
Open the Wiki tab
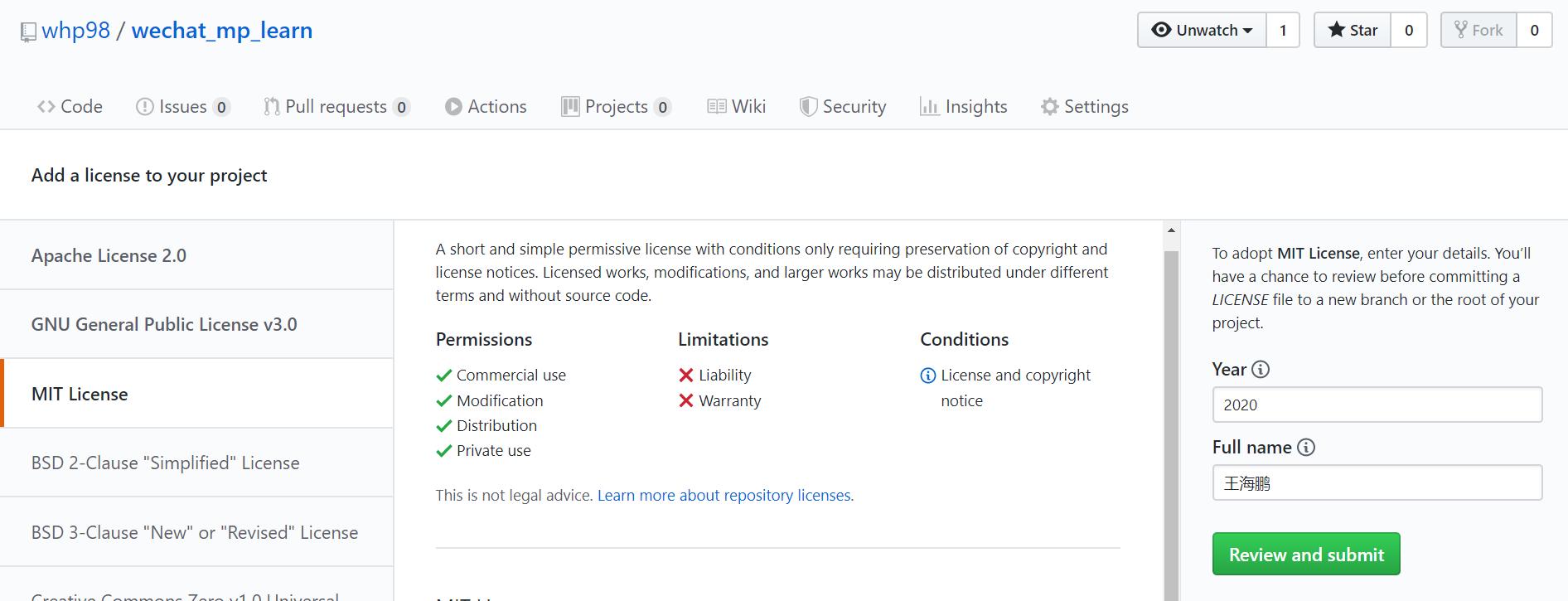click(x=736, y=106)
